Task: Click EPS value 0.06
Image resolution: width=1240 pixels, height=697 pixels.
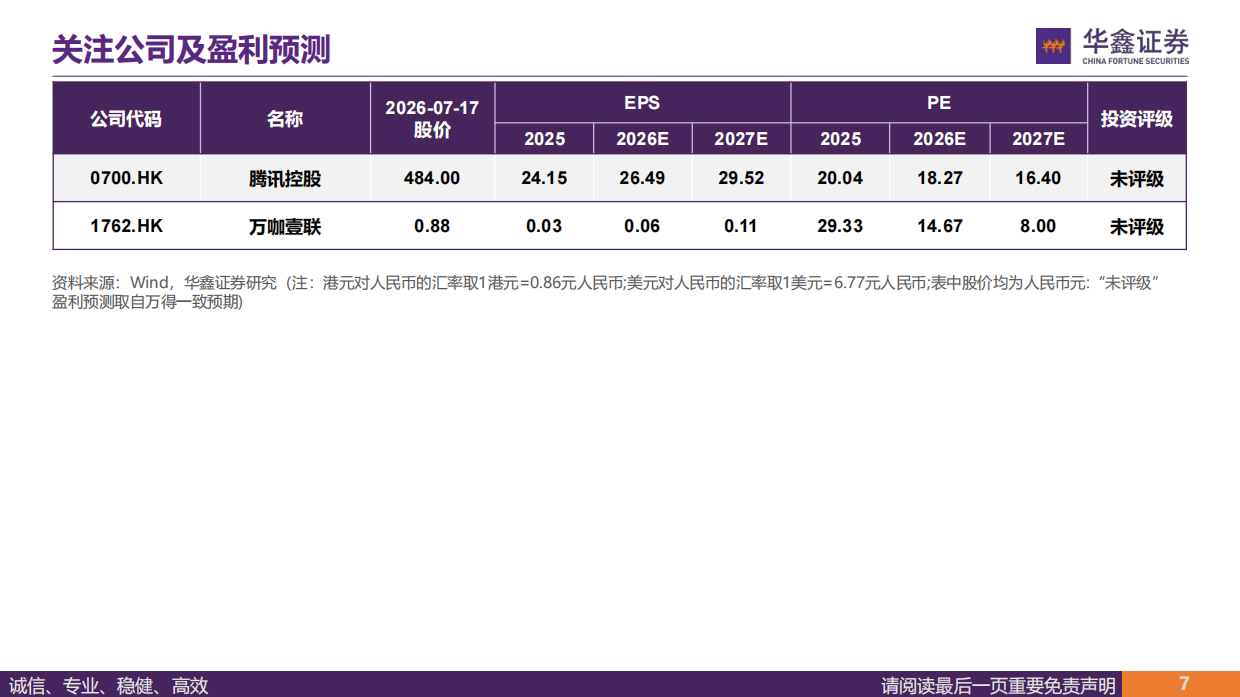Action: coord(642,226)
